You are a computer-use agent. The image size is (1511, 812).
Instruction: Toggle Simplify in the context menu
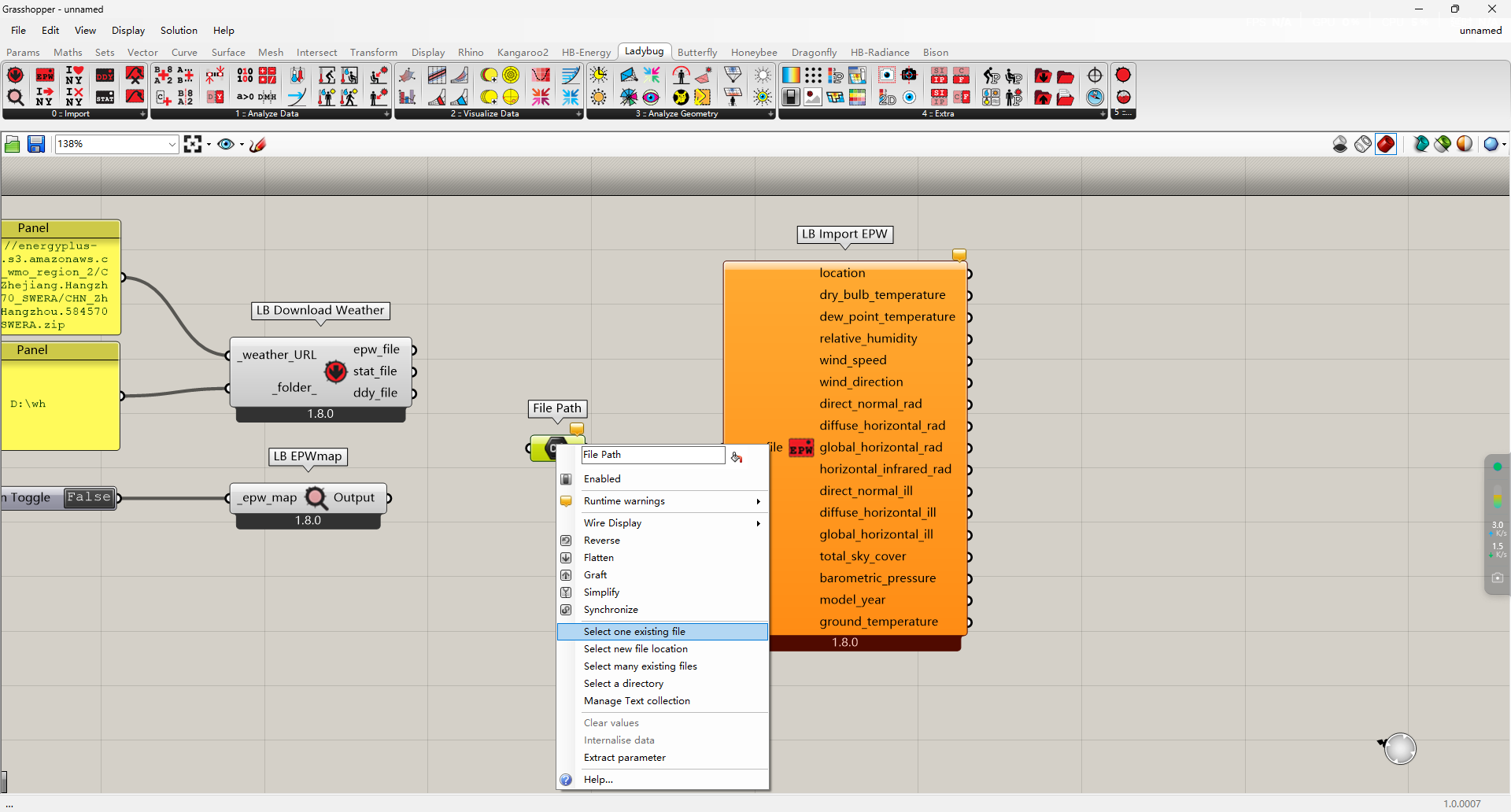click(601, 592)
